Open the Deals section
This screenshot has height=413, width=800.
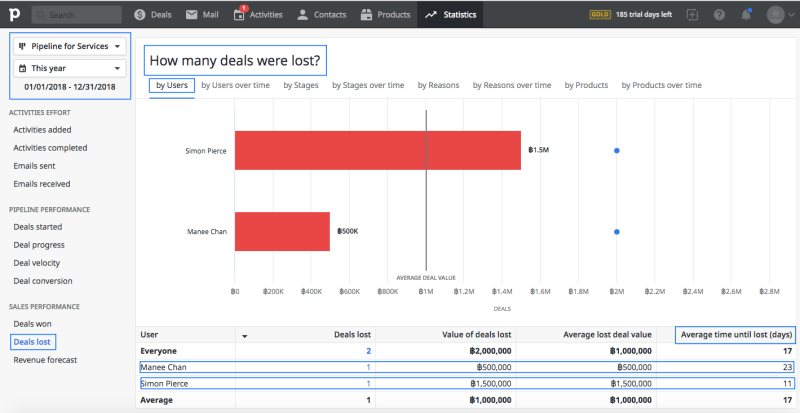pyautogui.click(x=153, y=15)
